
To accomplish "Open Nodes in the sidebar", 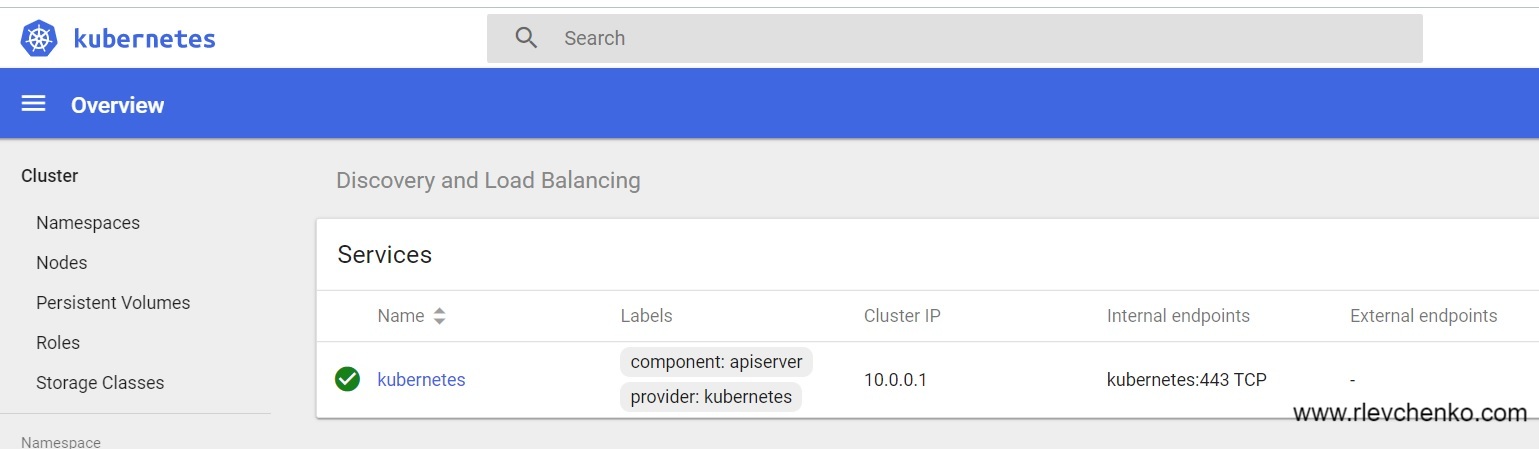I will click(62, 263).
